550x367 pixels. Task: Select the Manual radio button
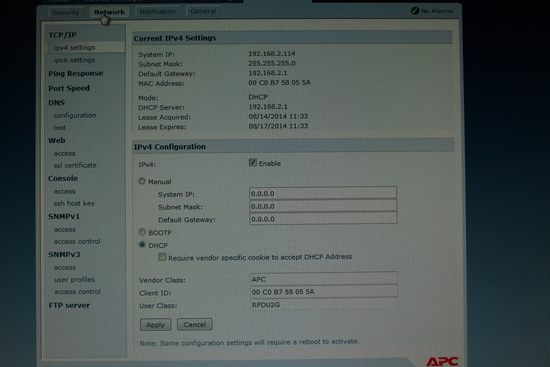pyautogui.click(x=142, y=181)
